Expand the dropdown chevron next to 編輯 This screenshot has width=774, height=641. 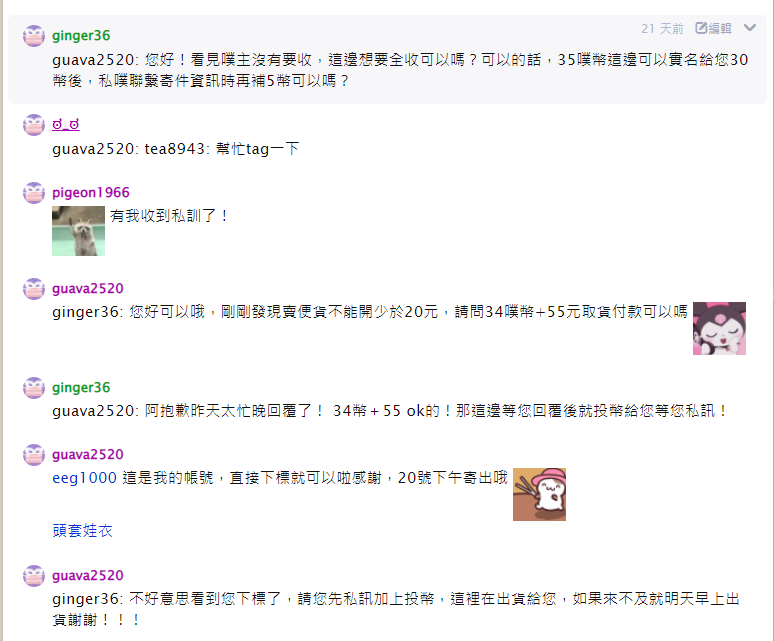750,28
